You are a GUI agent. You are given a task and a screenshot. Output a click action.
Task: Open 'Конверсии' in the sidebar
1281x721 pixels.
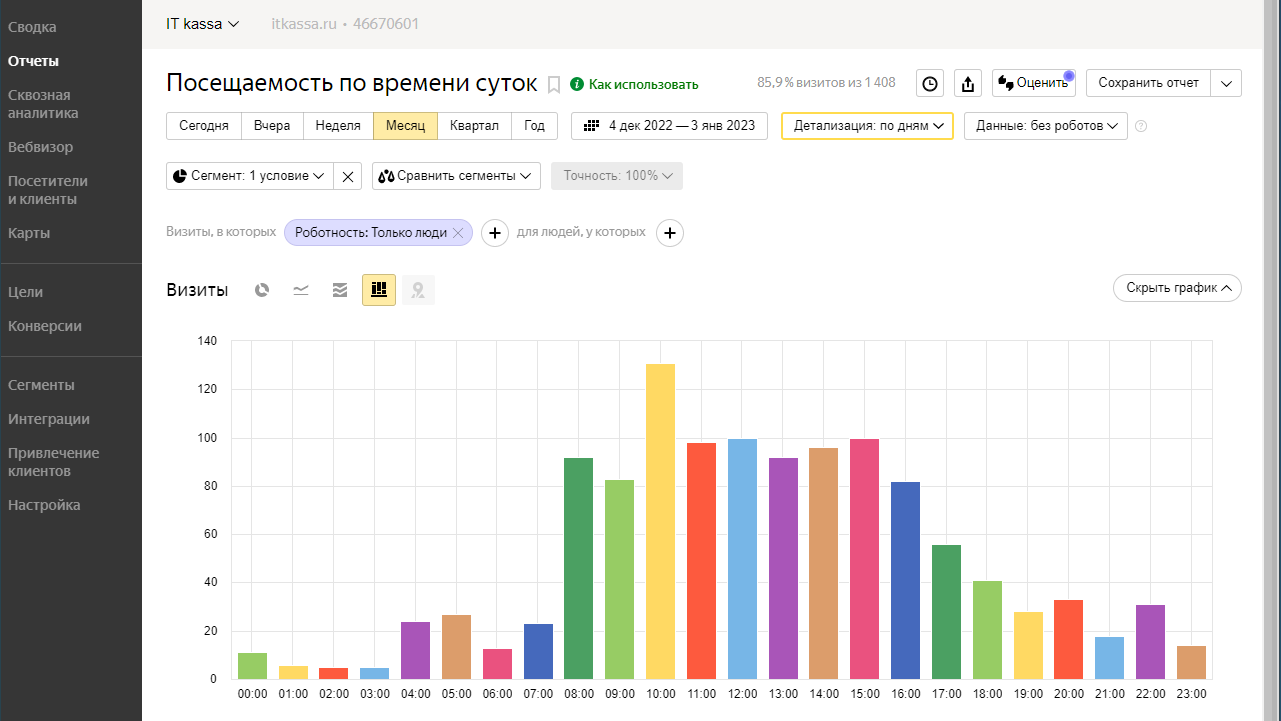pos(45,326)
